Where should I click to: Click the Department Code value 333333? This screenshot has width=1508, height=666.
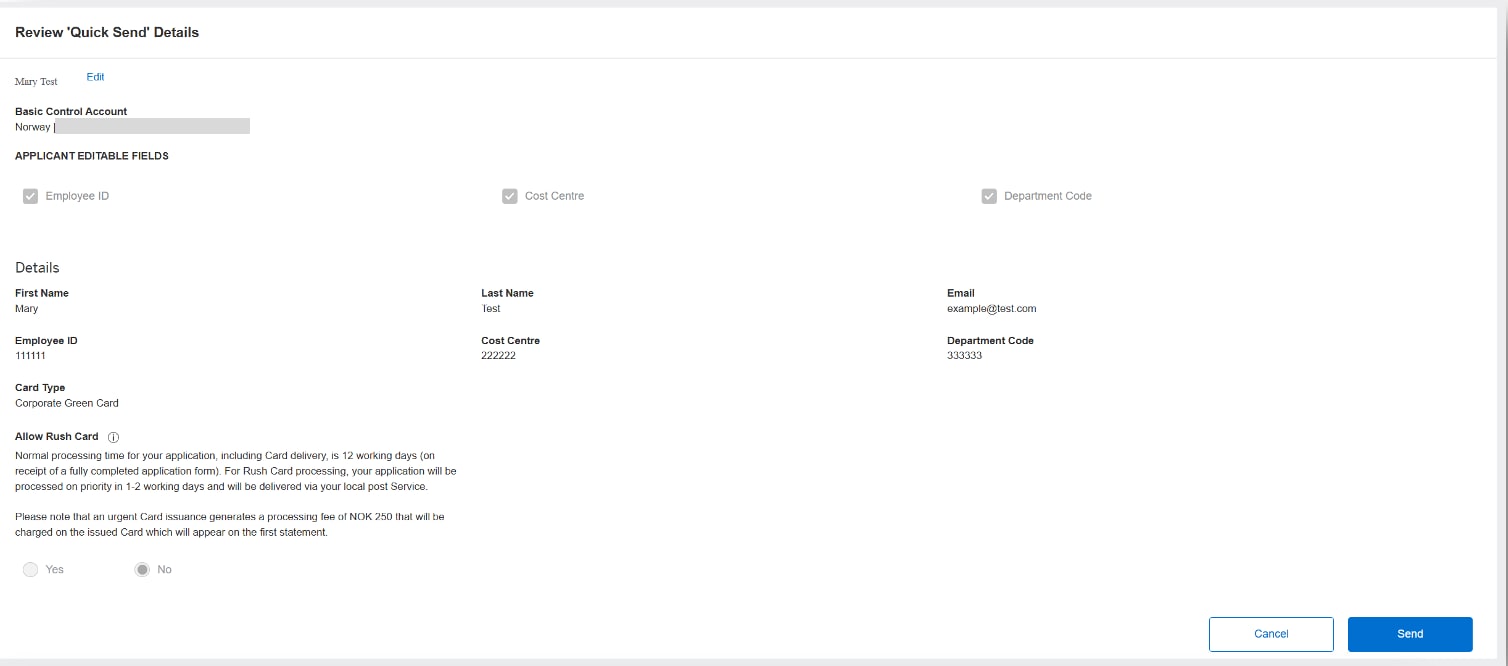(x=964, y=356)
